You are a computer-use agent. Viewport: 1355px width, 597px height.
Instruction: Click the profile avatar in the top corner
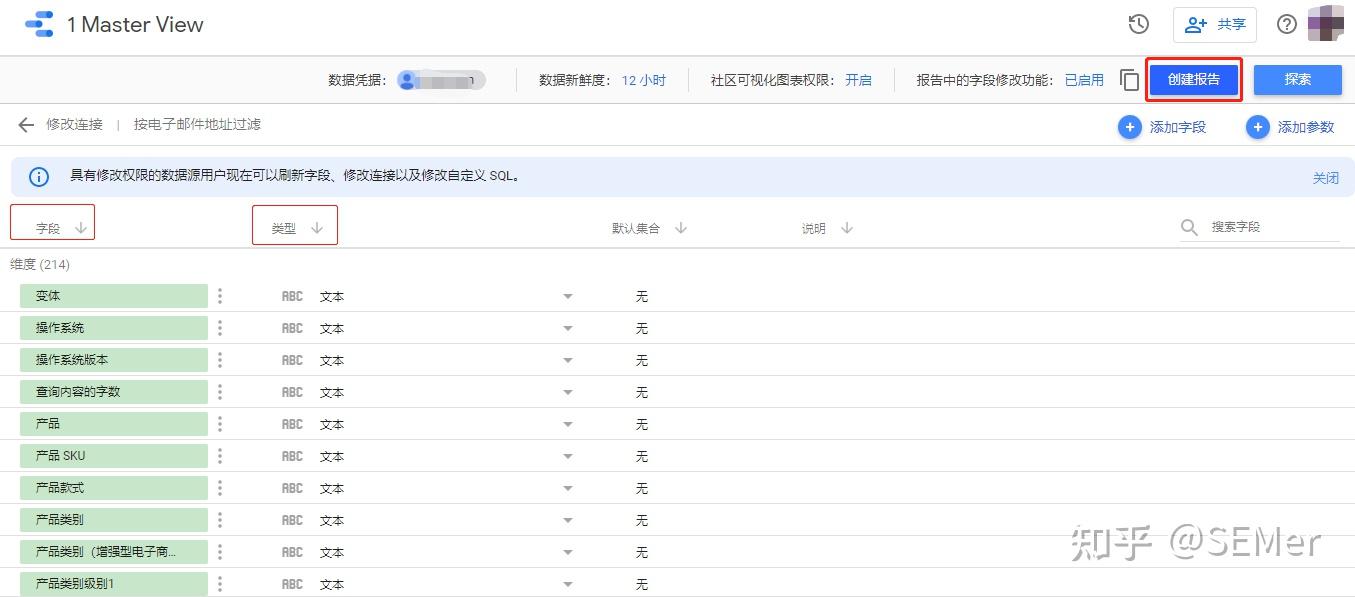point(1328,24)
